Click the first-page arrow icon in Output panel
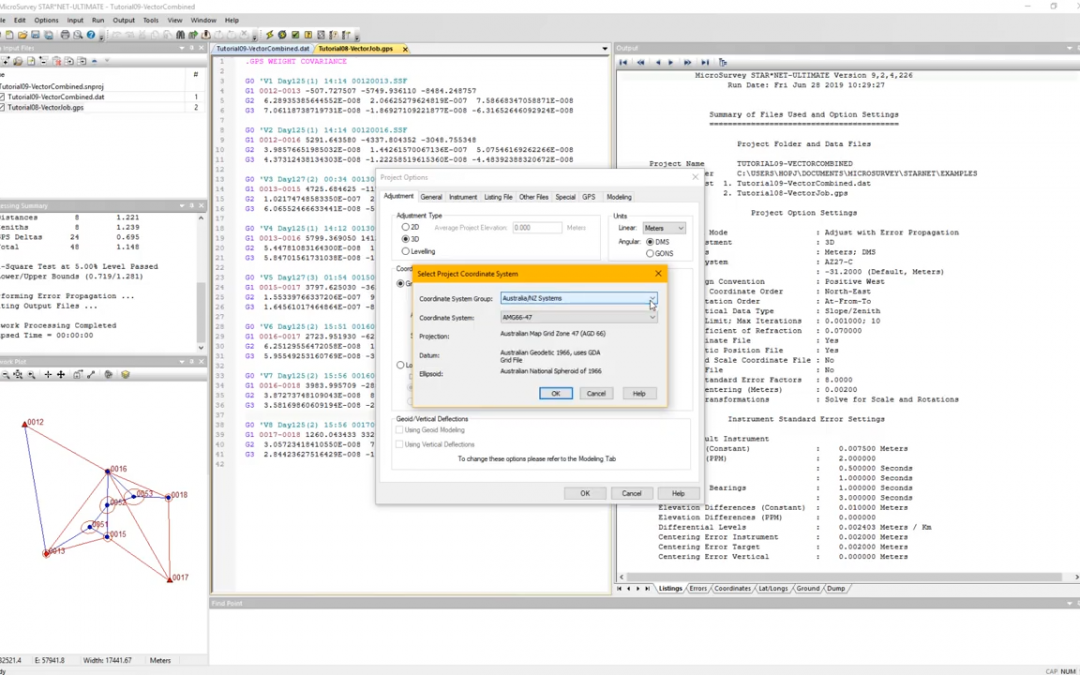Image resolution: width=1080 pixels, height=675 pixels. point(623,62)
